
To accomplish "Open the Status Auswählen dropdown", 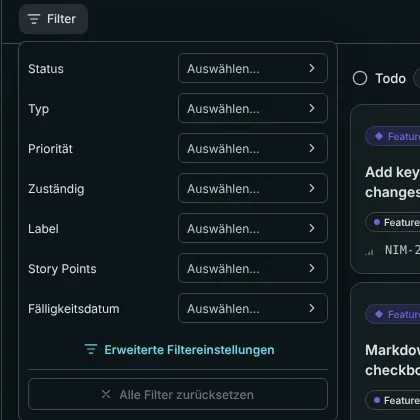I will coord(253,68).
